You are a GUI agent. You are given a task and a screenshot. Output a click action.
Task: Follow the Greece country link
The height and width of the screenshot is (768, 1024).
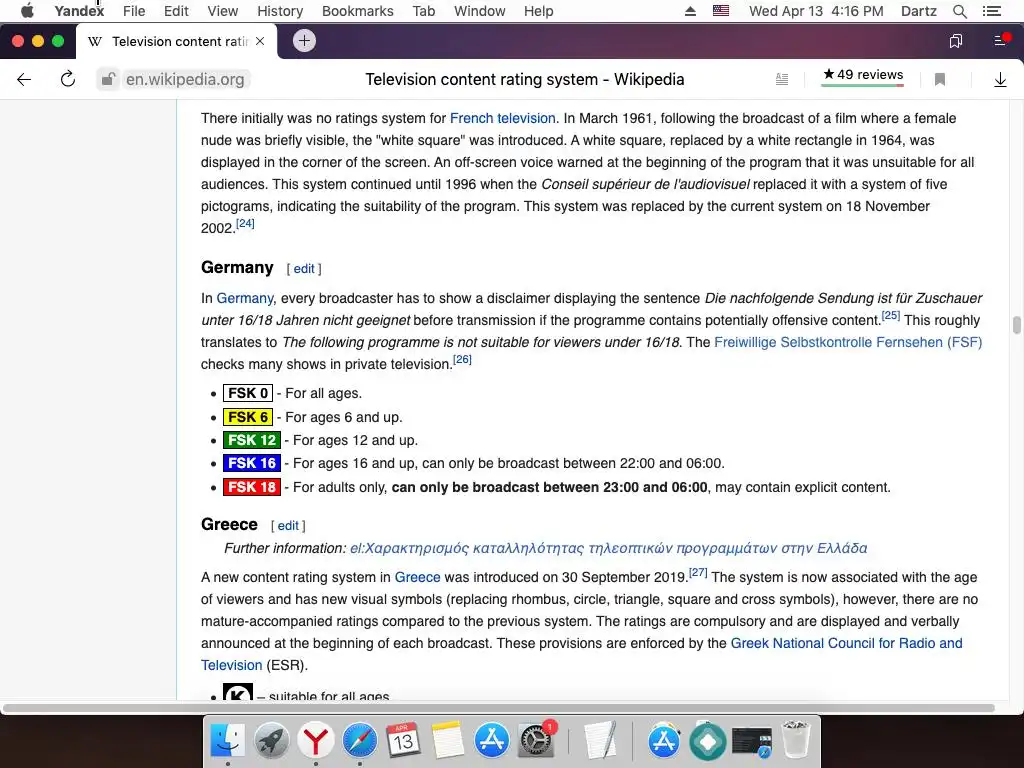tap(417, 577)
